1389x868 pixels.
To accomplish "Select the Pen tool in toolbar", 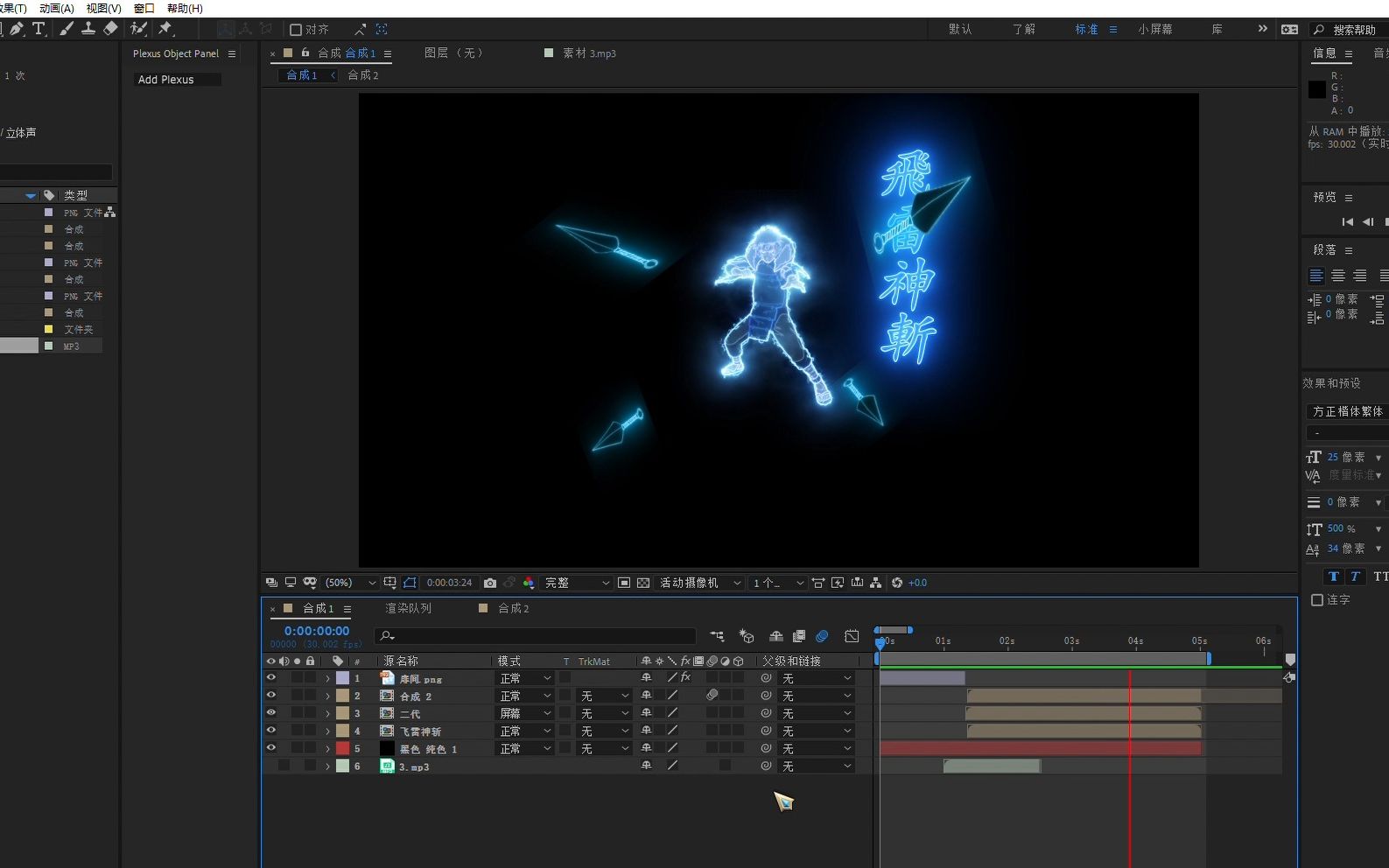I will click(x=17, y=29).
